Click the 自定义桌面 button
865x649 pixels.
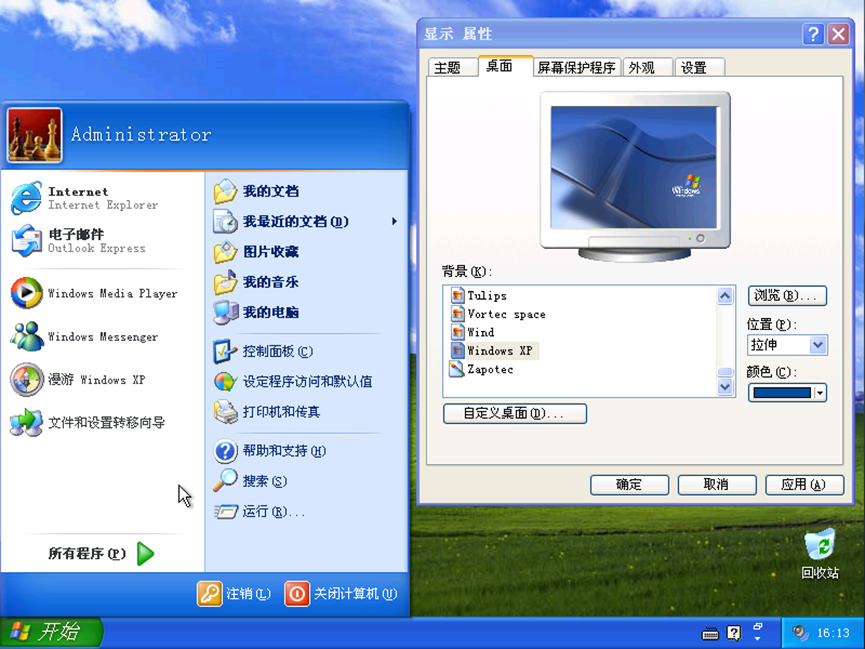(515, 413)
